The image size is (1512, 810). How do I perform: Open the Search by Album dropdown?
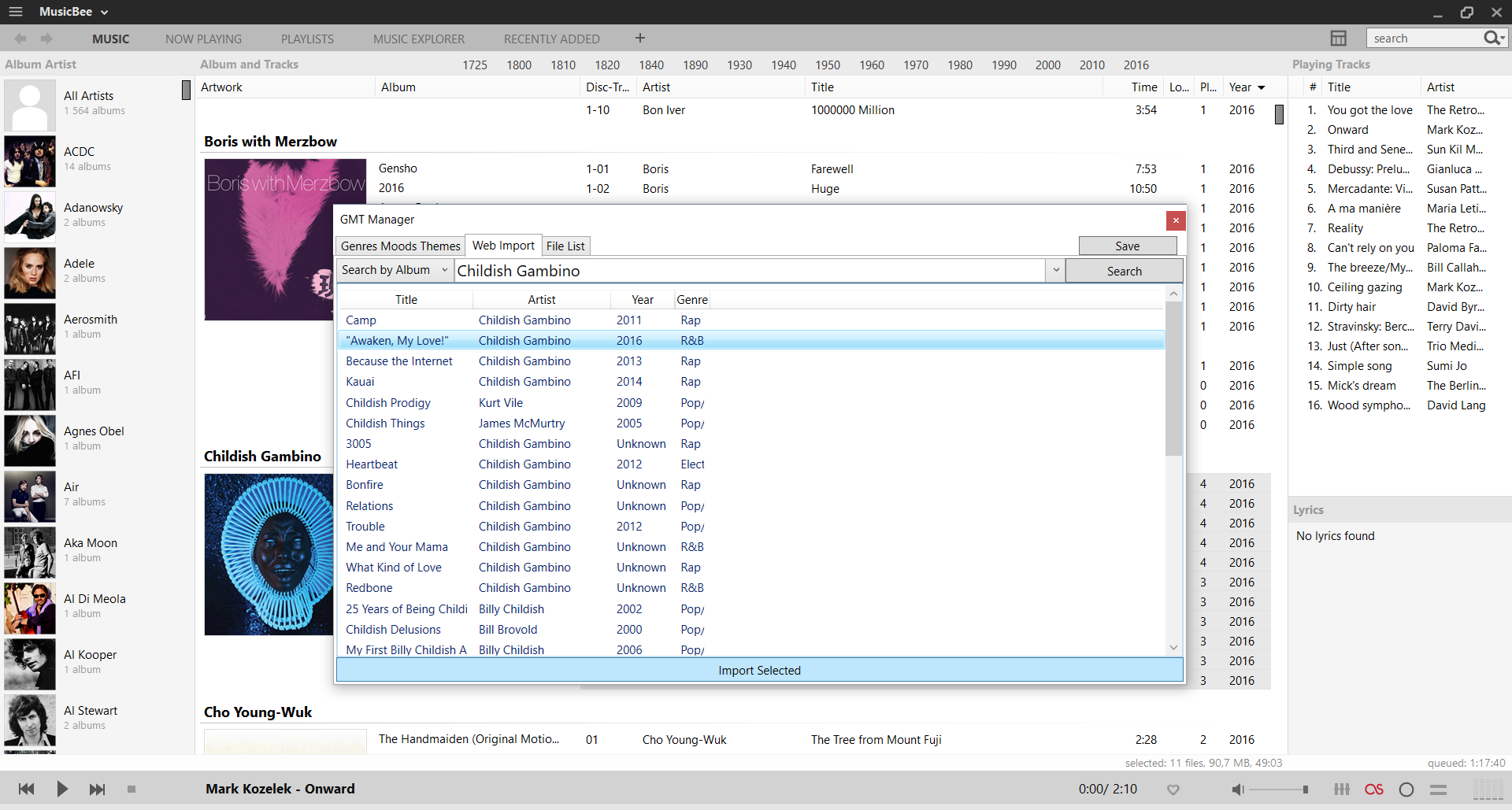(x=395, y=270)
